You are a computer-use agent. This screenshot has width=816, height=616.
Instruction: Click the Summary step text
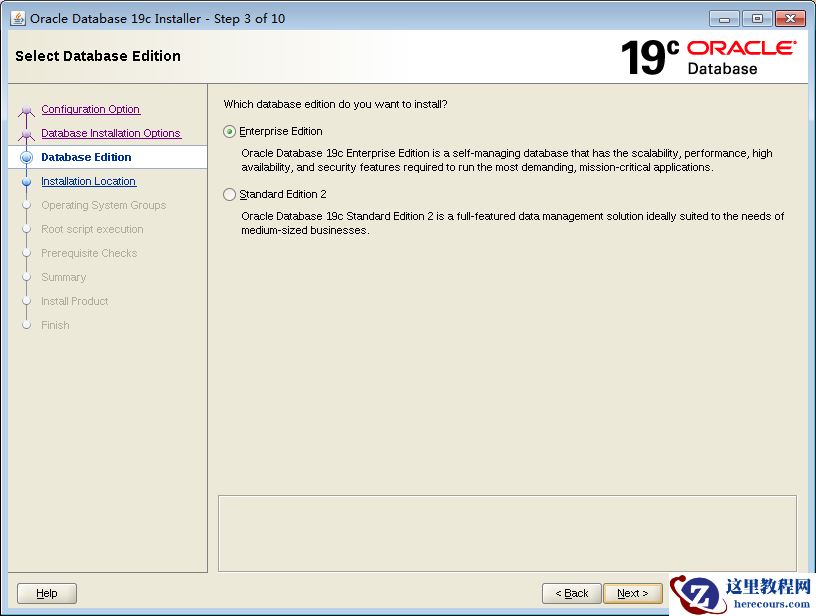pyautogui.click(x=63, y=277)
